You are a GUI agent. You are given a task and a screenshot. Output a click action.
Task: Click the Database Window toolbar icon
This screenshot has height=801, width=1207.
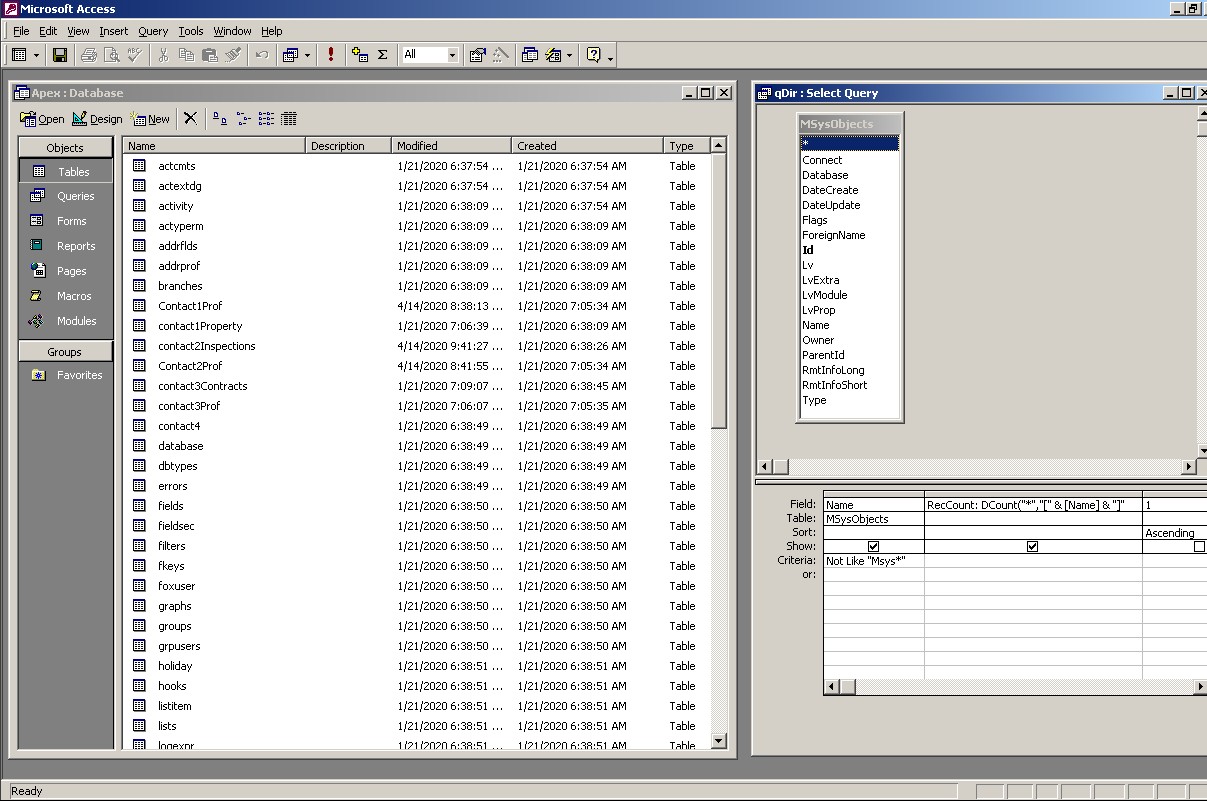tap(530, 55)
